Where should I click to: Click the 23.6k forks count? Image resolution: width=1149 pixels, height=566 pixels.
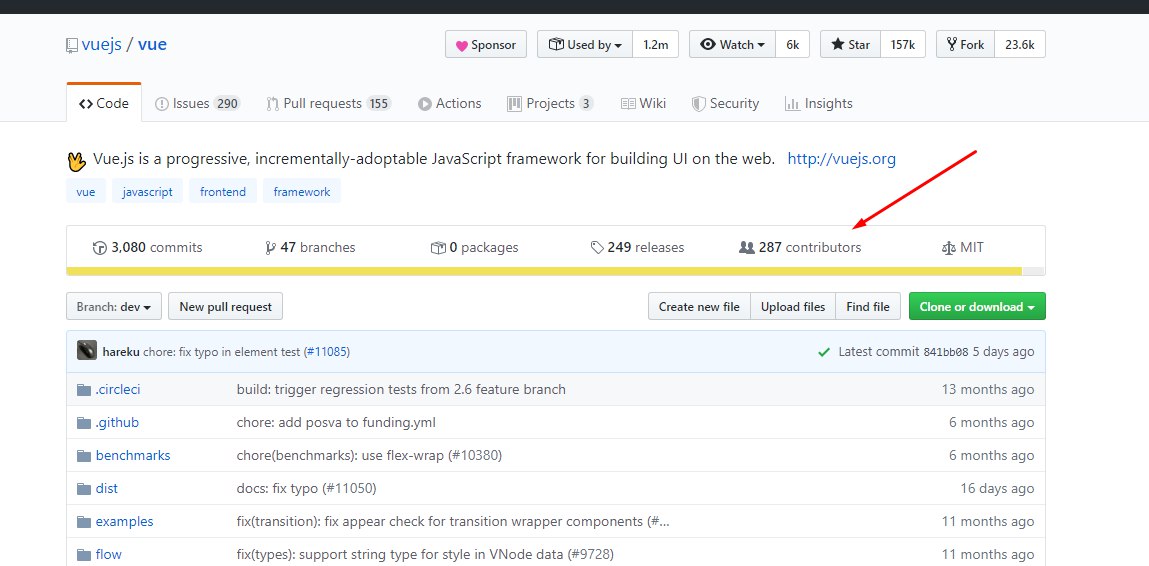1019,45
